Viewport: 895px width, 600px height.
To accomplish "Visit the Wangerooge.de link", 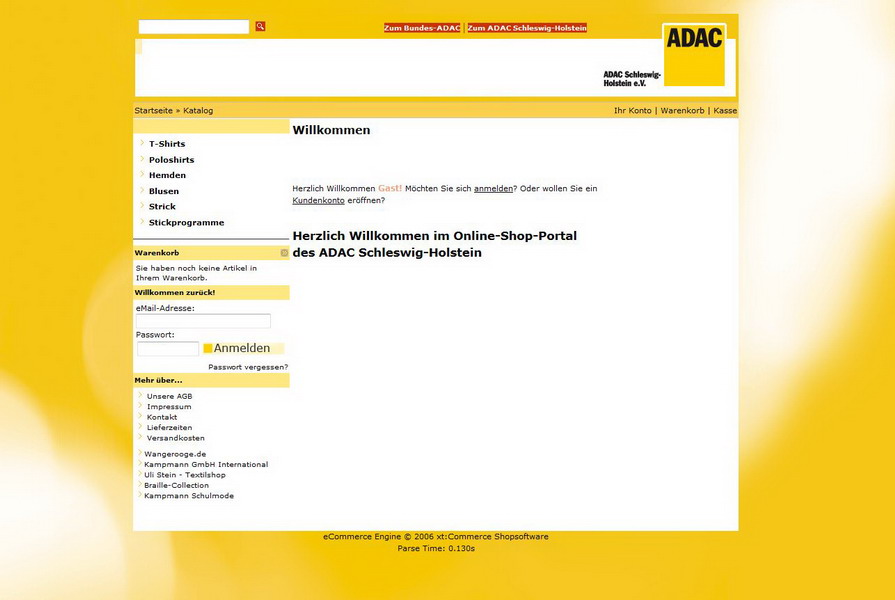I will pyautogui.click(x=175, y=454).
